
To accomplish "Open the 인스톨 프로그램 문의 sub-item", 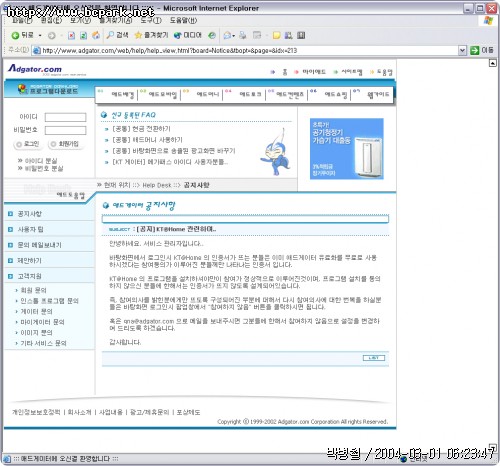I will pyautogui.click(x=49, y=301).
